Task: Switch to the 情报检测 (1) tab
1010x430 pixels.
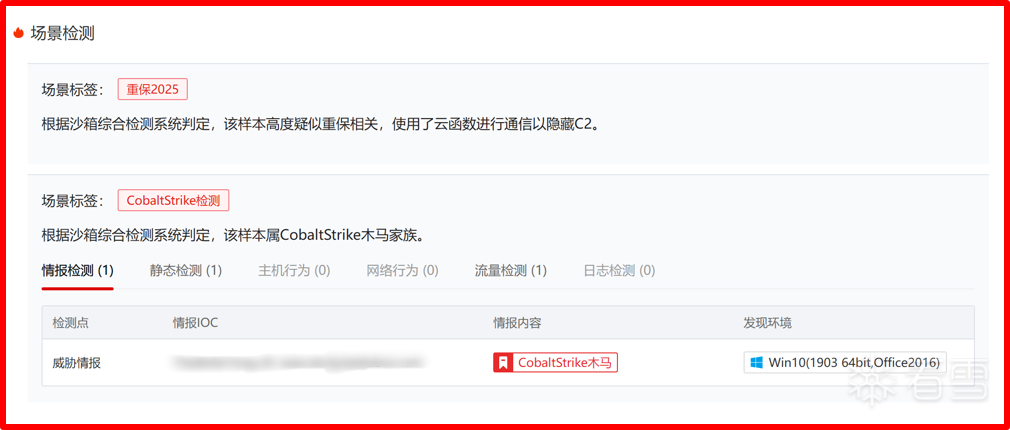Action: pos(78,271)
